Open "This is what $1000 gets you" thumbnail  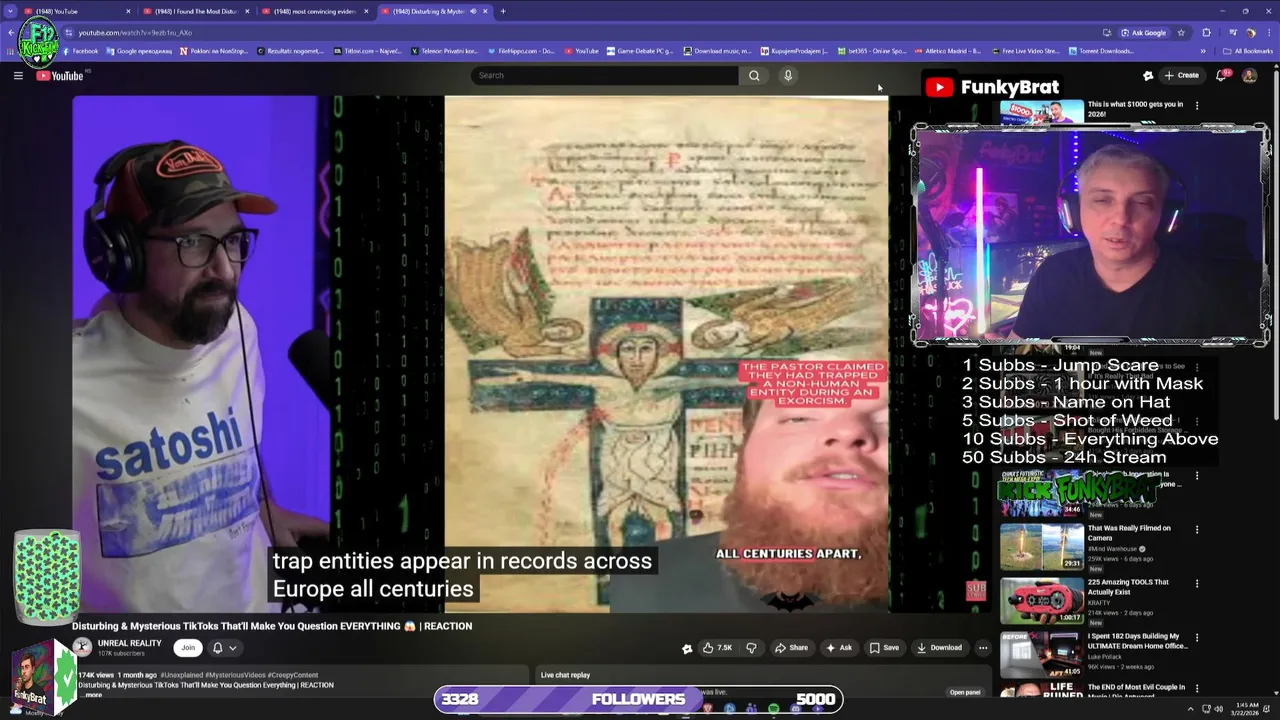1042,111
